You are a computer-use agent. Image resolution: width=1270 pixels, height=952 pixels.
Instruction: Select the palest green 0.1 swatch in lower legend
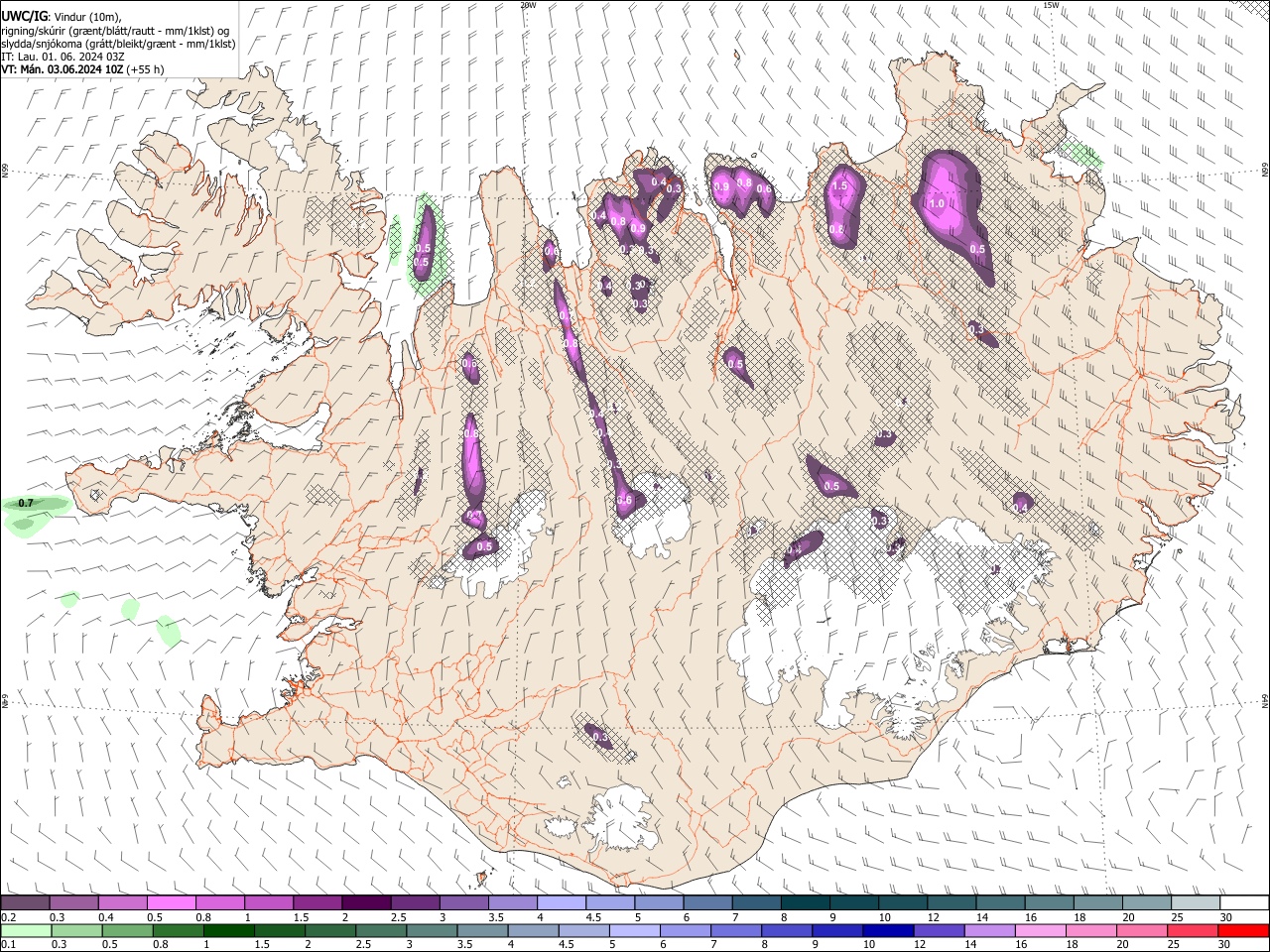tap(25, 930)
